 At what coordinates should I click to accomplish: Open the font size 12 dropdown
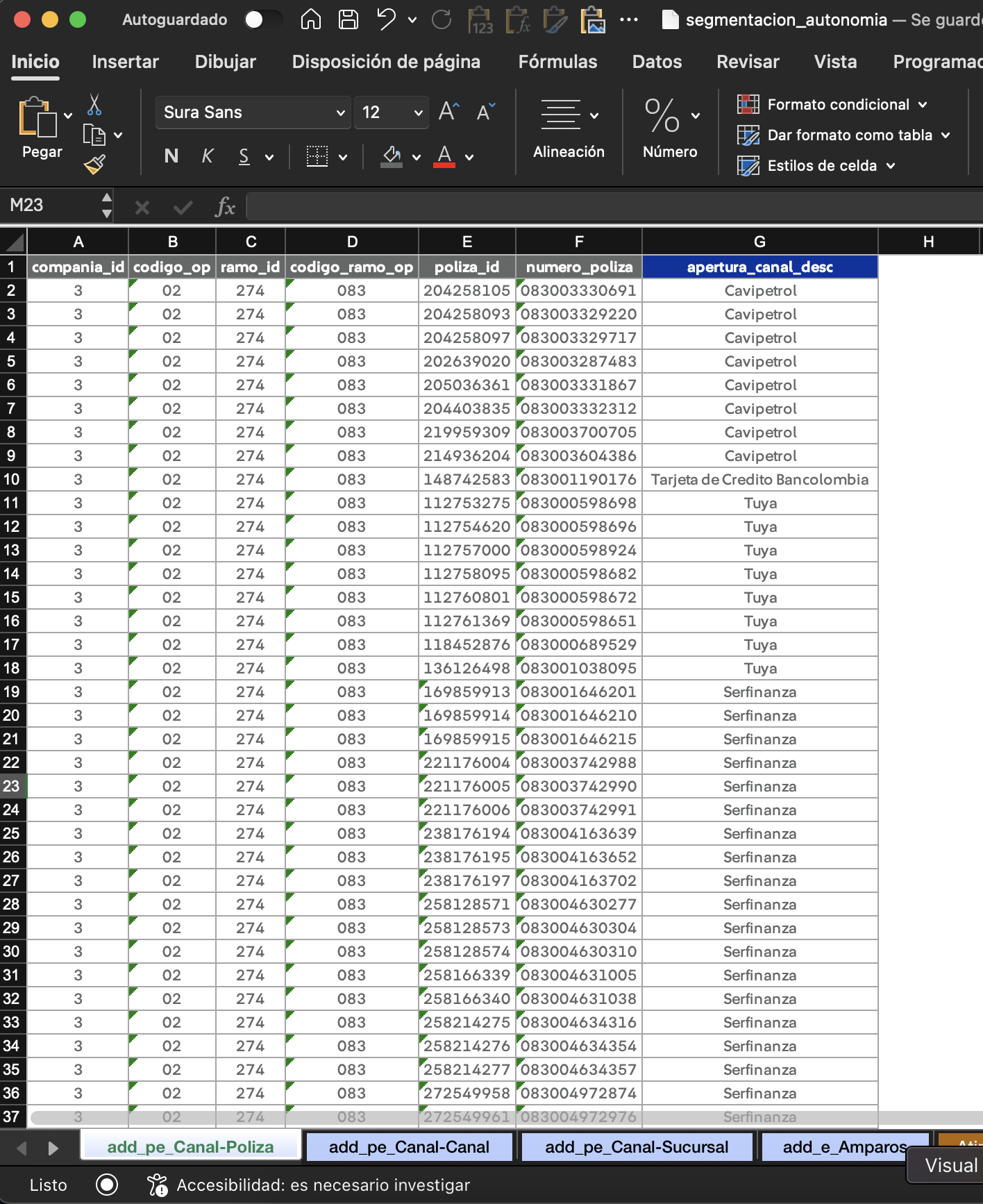coord(392,112)
